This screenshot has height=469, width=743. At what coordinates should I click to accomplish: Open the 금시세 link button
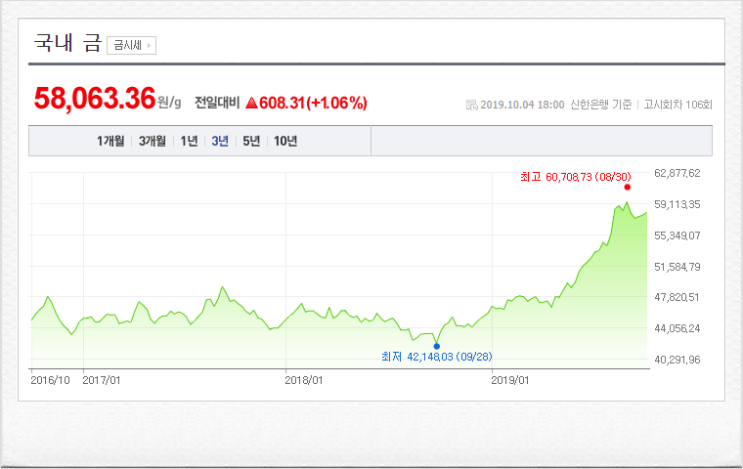click(x=131, y=45)
